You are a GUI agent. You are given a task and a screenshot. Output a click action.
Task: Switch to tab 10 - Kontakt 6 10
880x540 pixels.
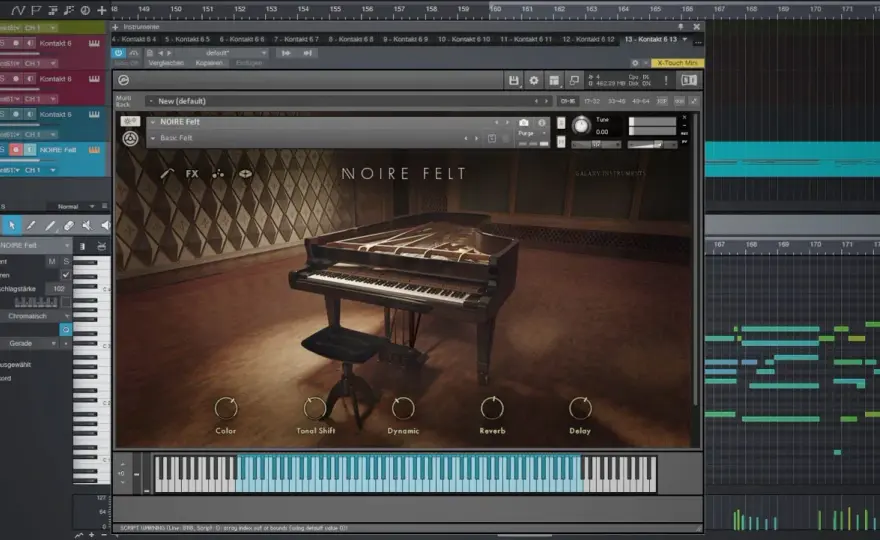click(464, 39)
